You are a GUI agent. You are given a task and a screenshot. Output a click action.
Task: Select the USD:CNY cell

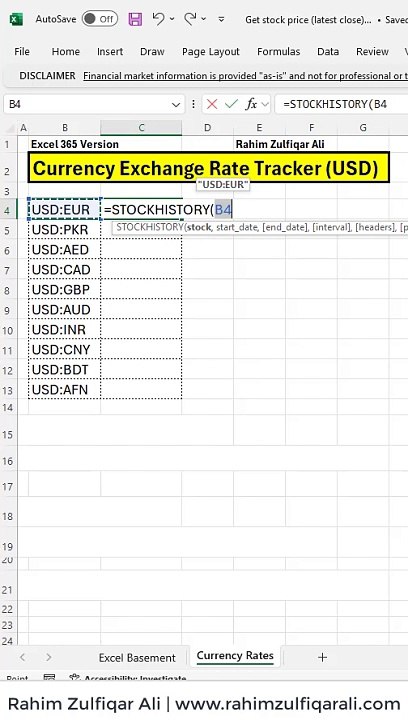(65, 349)
